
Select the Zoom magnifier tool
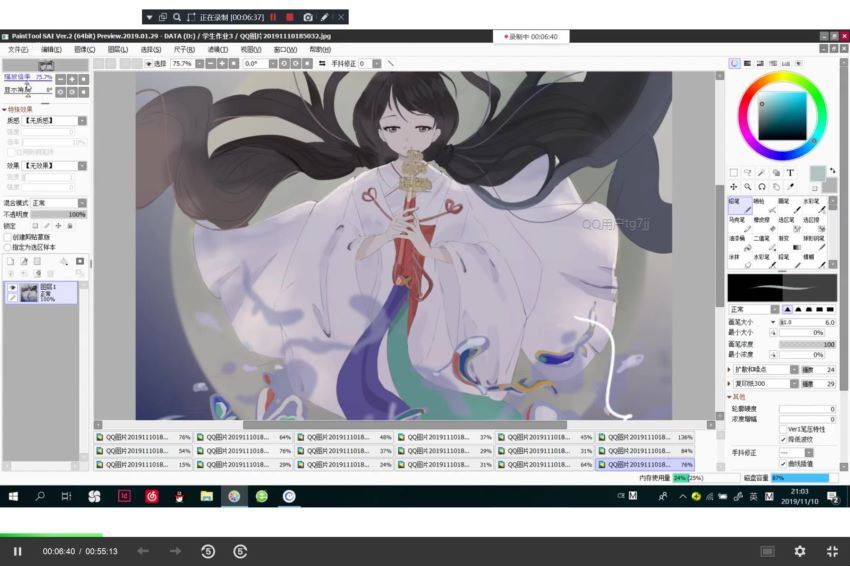point(748,186)
